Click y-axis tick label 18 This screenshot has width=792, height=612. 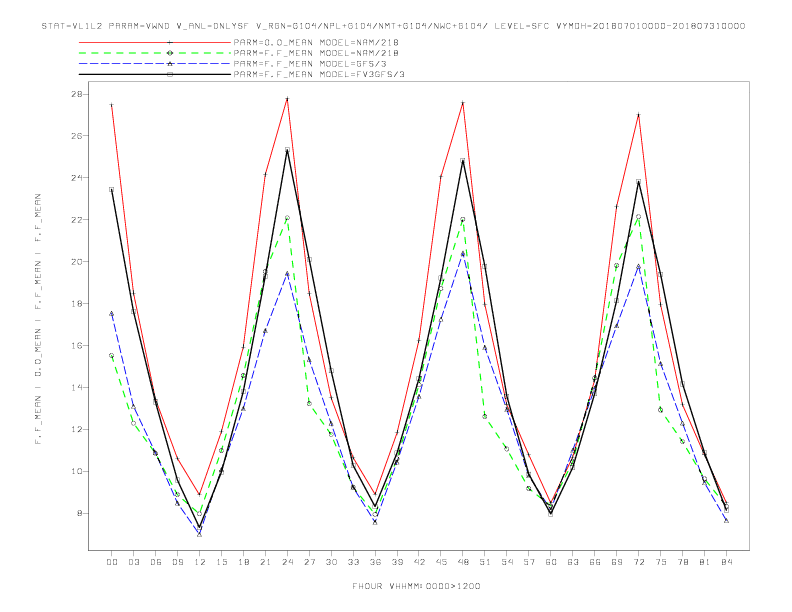tap(77, 303)
